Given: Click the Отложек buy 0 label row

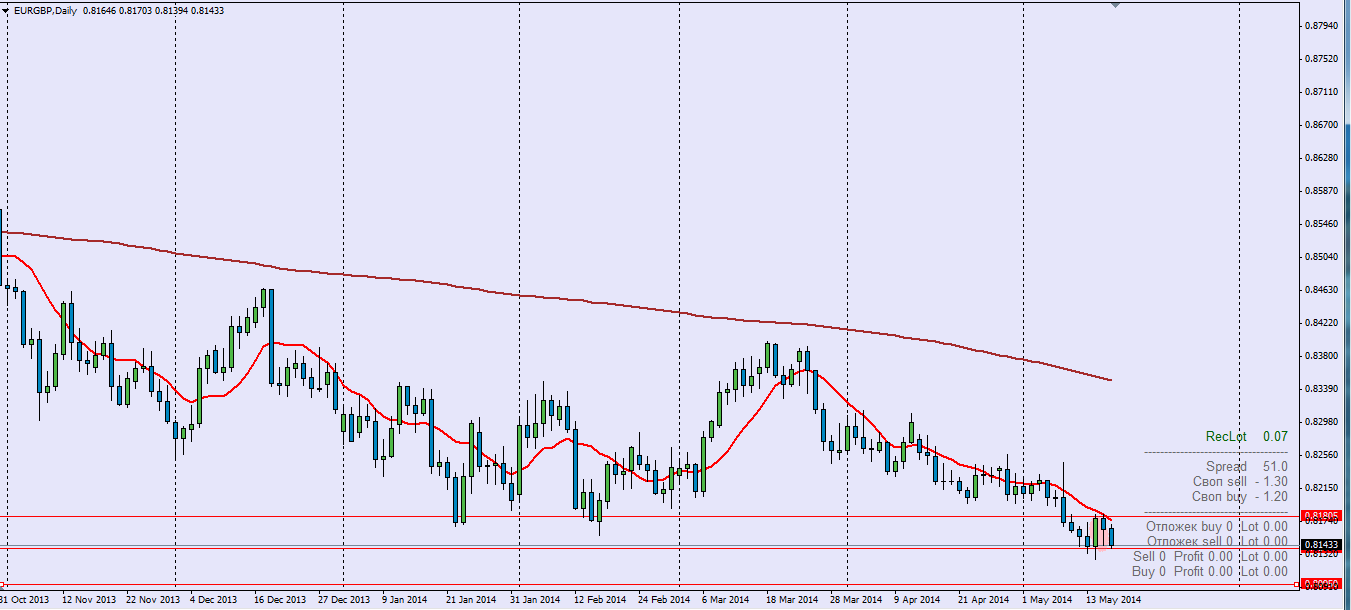Looking at the screenshot, I should coord(1217,526).
